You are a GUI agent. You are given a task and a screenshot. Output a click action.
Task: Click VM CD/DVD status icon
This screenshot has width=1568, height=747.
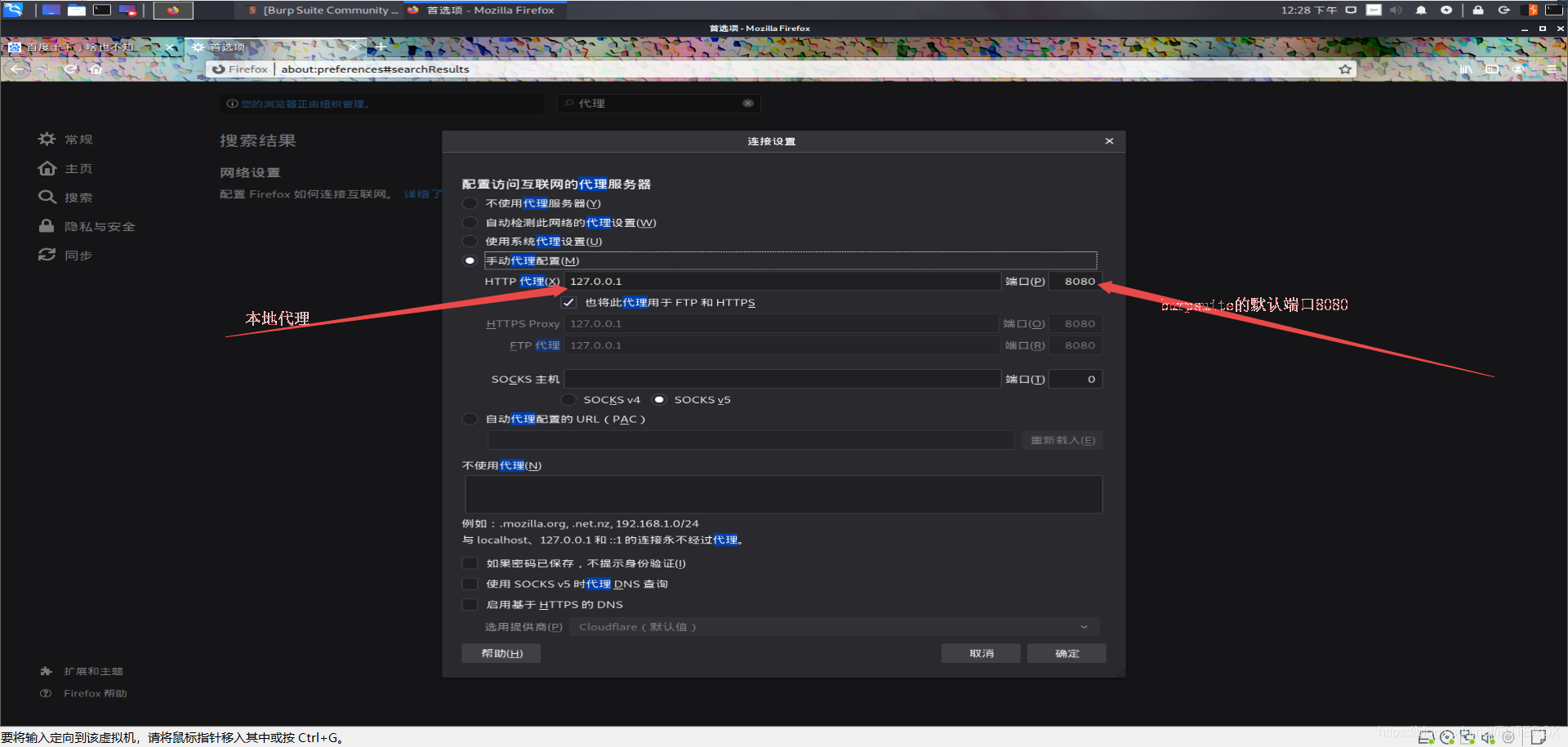(x=1447, y=737)
